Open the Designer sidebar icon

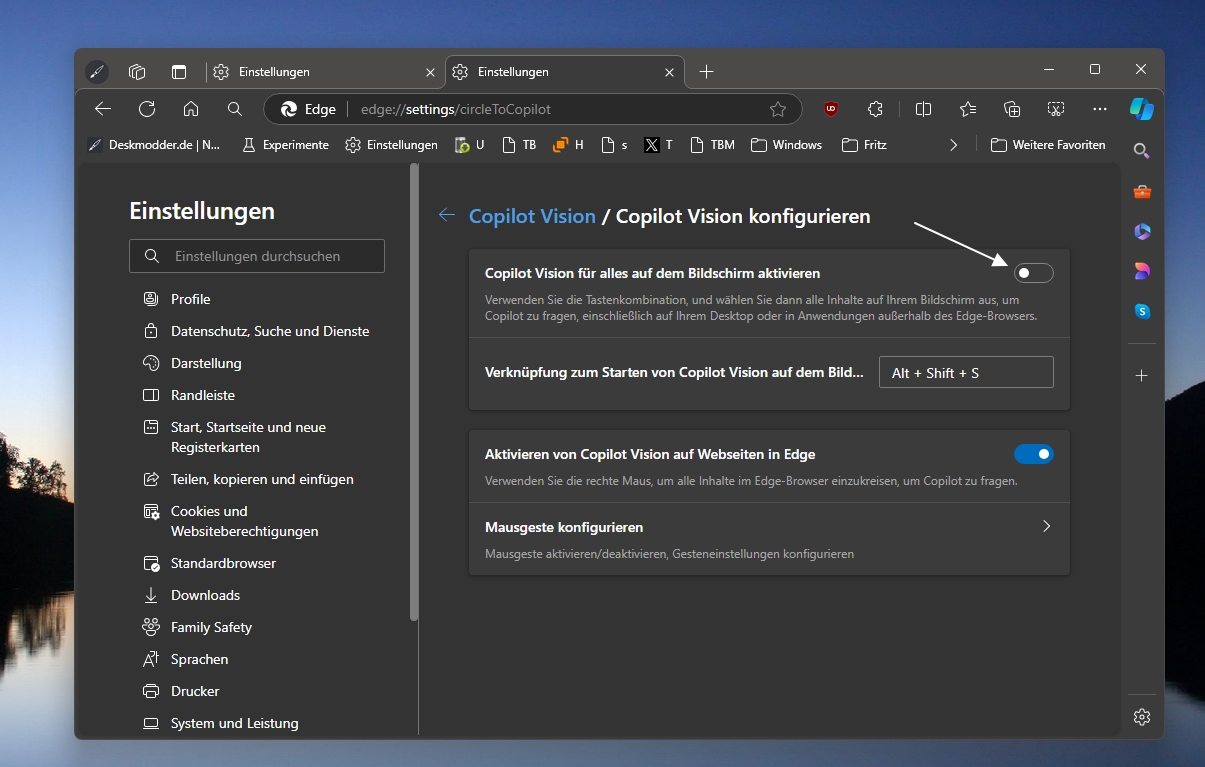pyautogui.click(x=1141, y=271)
